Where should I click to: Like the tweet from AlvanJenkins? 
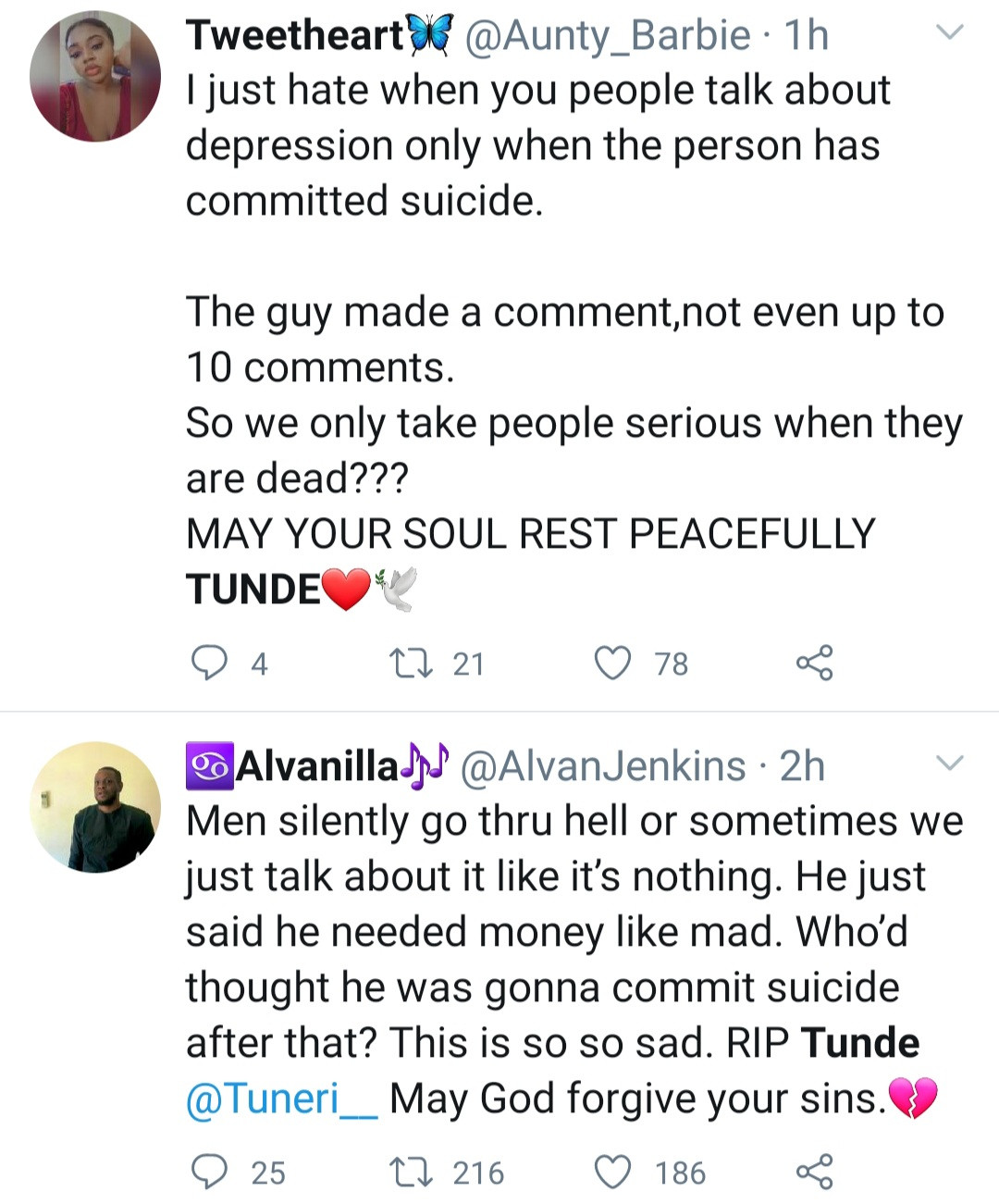[612, 1173]
